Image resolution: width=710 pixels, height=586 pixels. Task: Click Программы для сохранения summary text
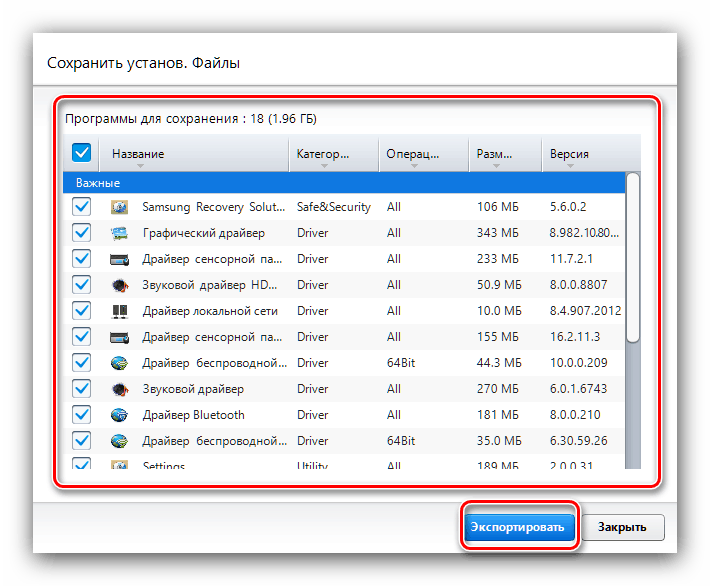point(191,119)
